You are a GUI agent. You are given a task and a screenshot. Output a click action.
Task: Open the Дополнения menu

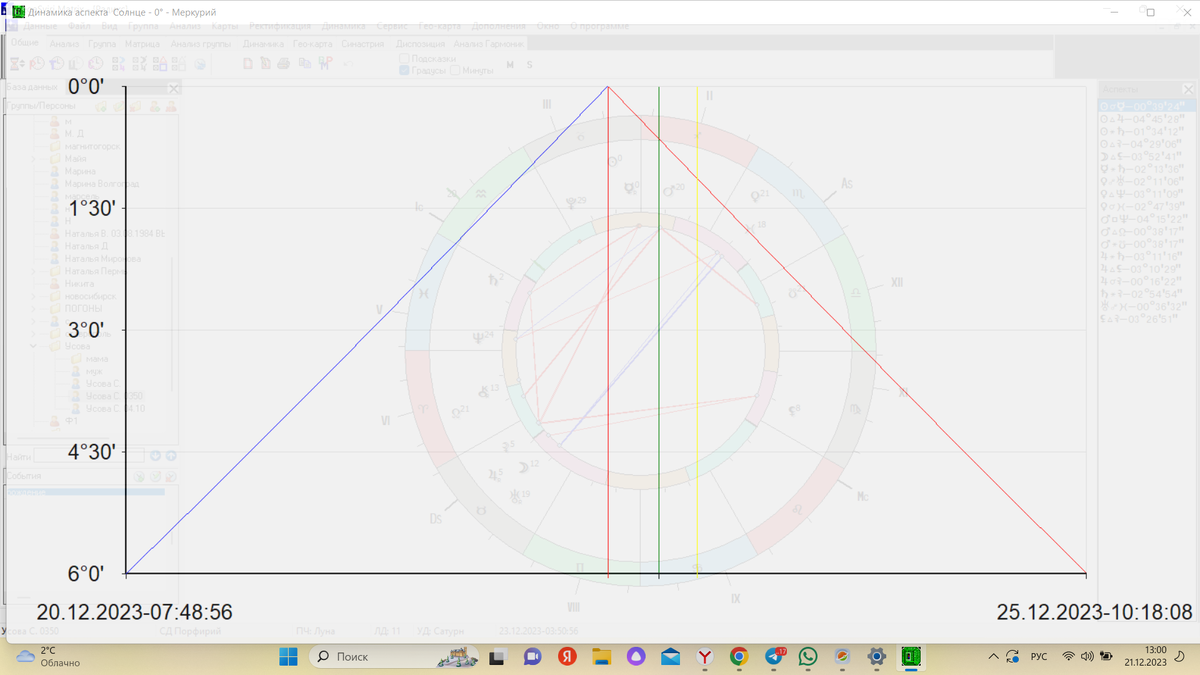coord(499,26)
